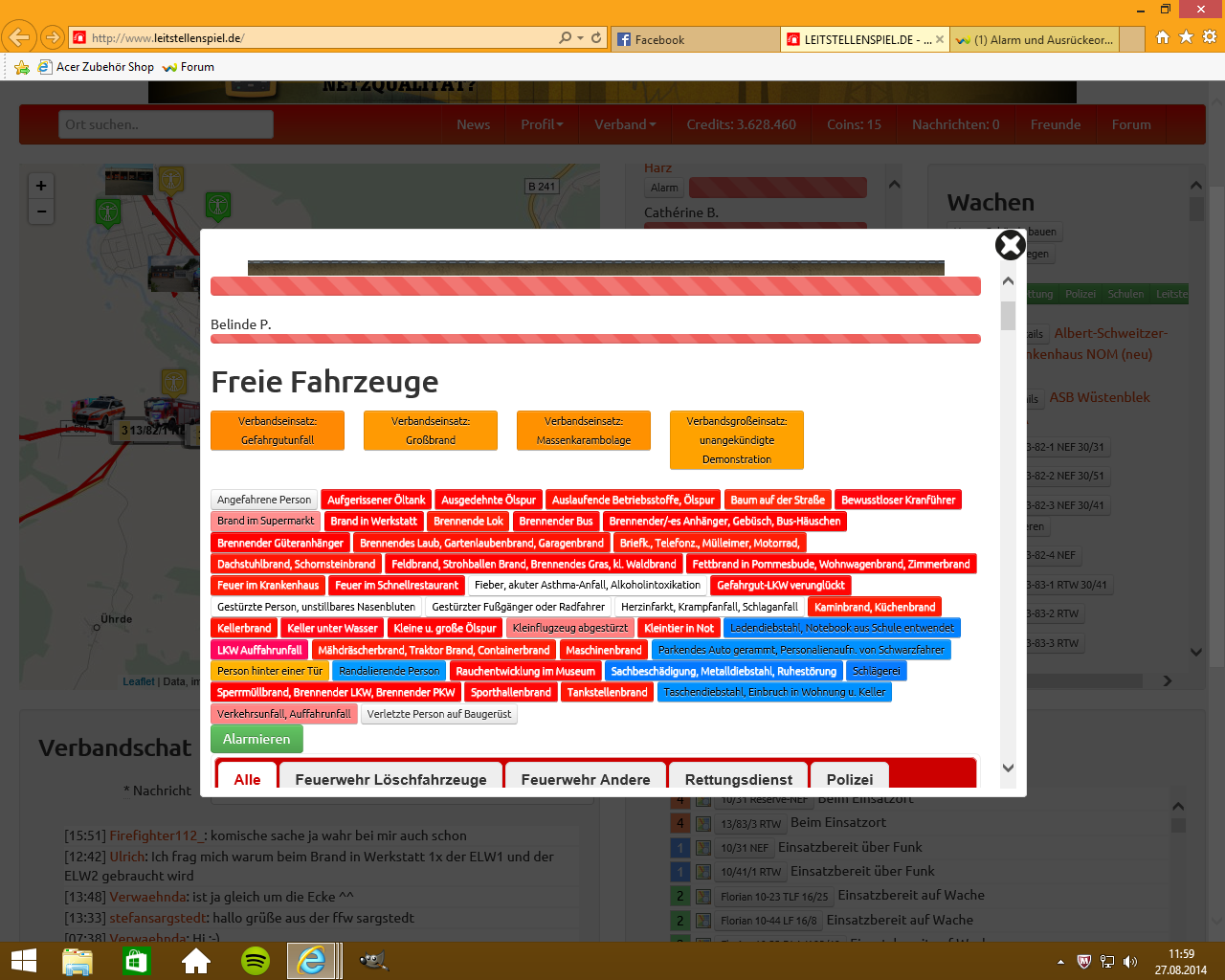Click the Ort suchen search field
The width and height of the screenshot is (1225, 980).
[x=166, y=124]
